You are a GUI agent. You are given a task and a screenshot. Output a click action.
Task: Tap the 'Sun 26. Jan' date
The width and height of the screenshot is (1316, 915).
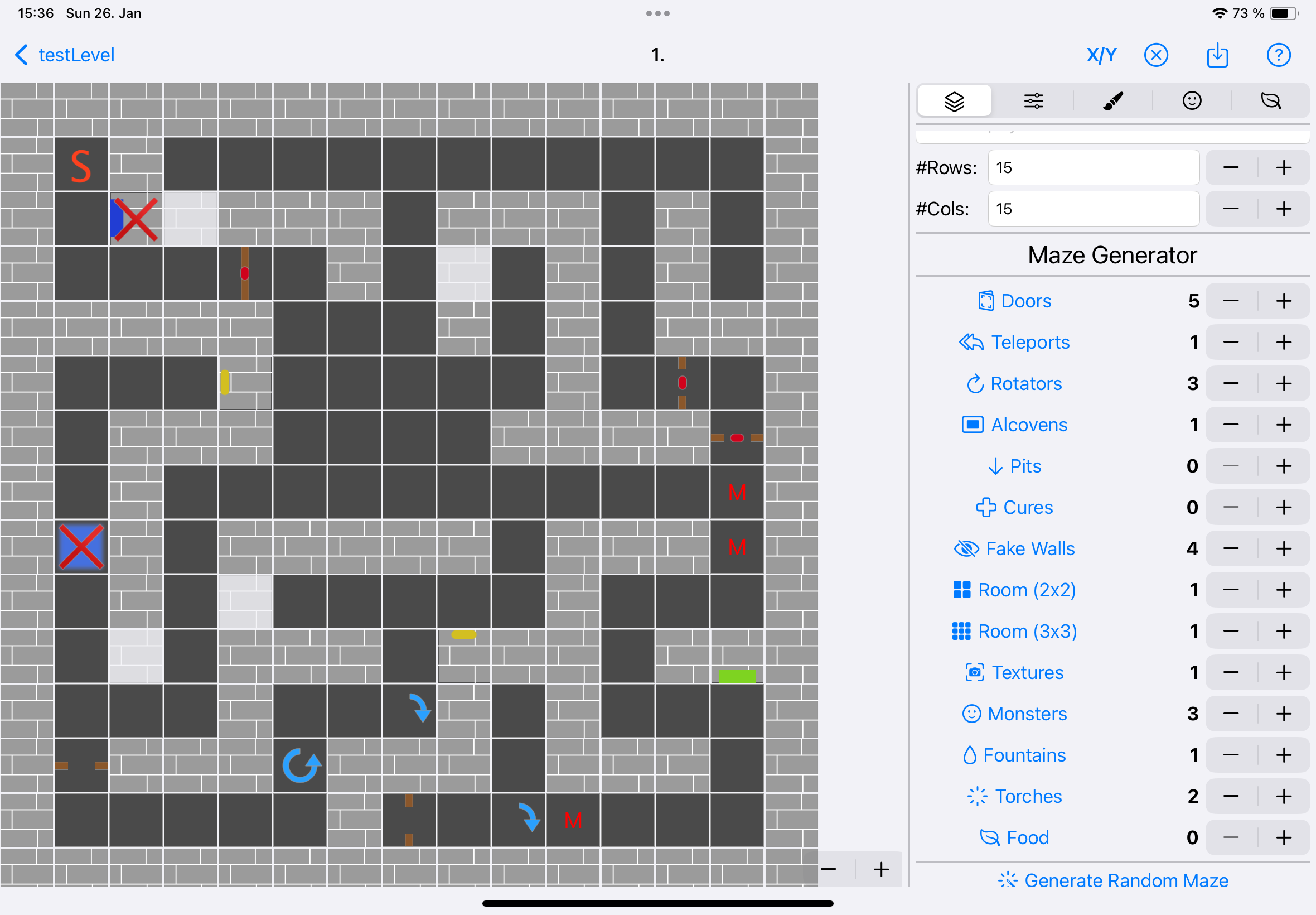[x=104, y=13]
